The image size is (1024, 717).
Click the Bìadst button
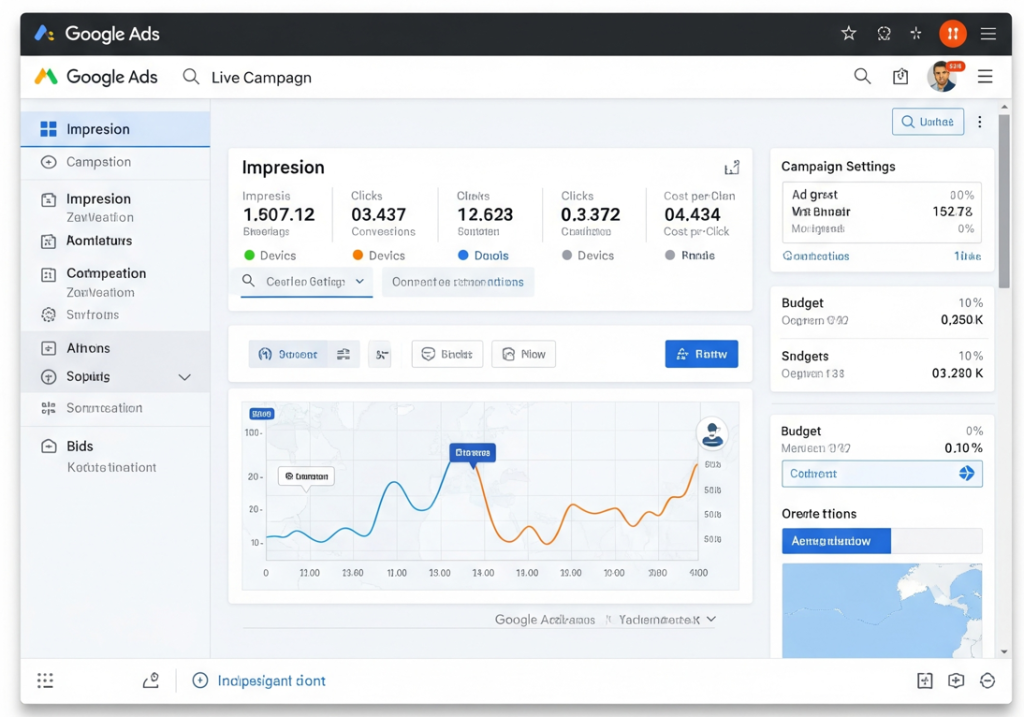point(447,354)
